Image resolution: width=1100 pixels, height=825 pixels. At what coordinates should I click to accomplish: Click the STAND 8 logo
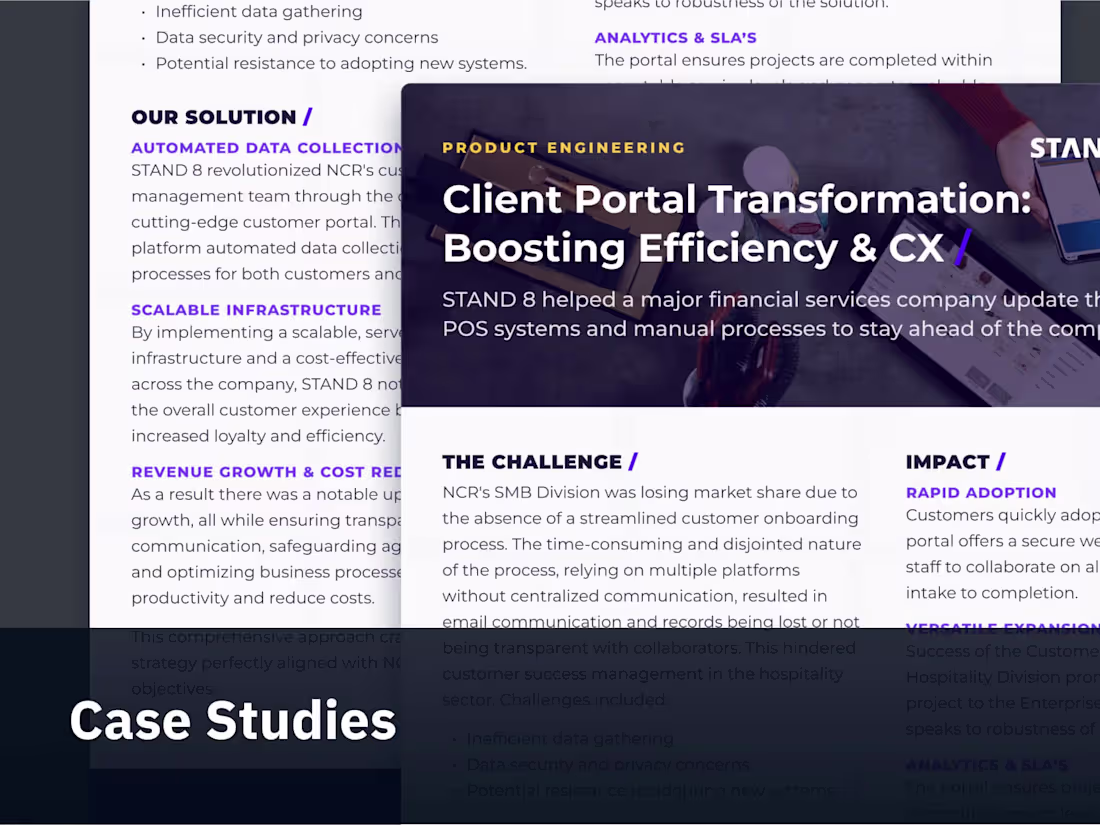[x=1066, y=148]
